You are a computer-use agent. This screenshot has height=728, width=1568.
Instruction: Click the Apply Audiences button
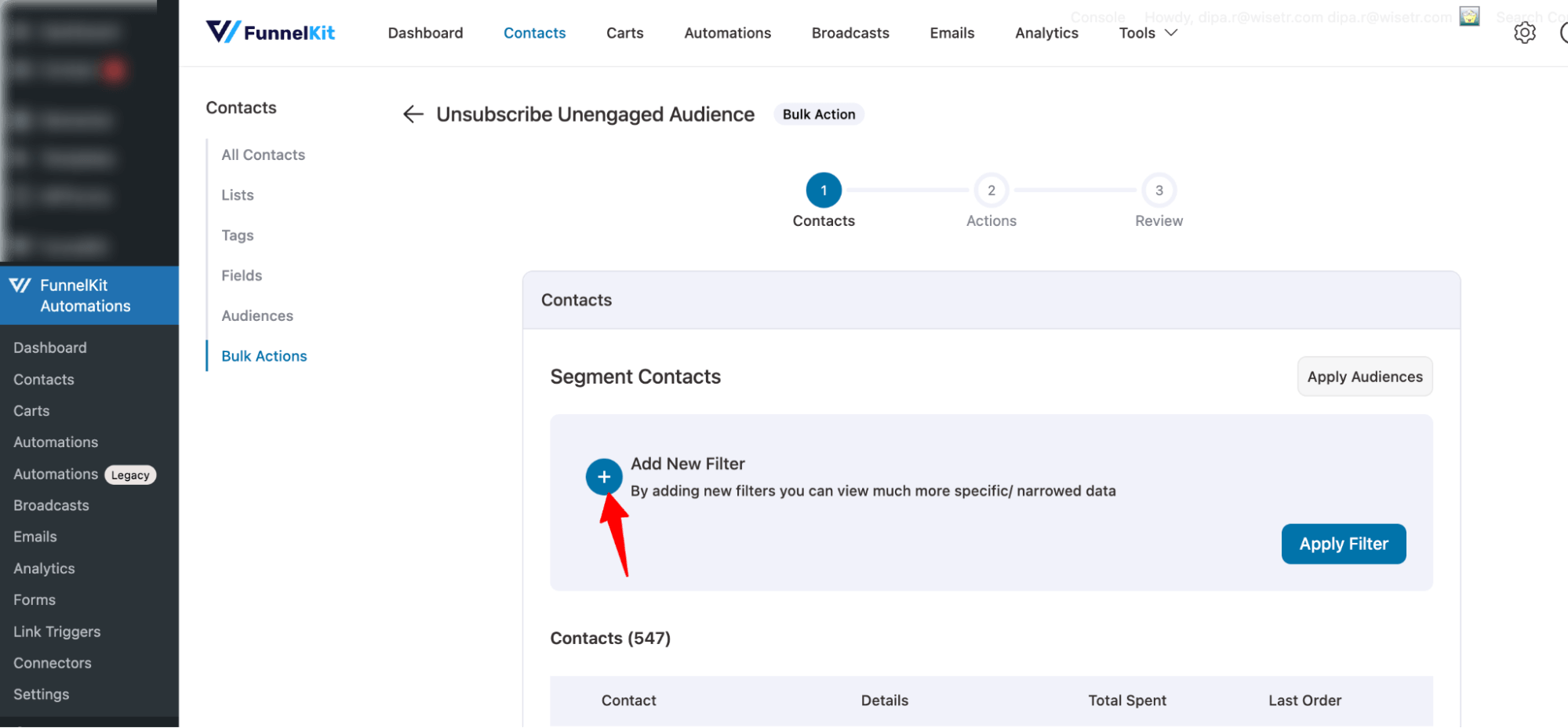coord(1364,377)
